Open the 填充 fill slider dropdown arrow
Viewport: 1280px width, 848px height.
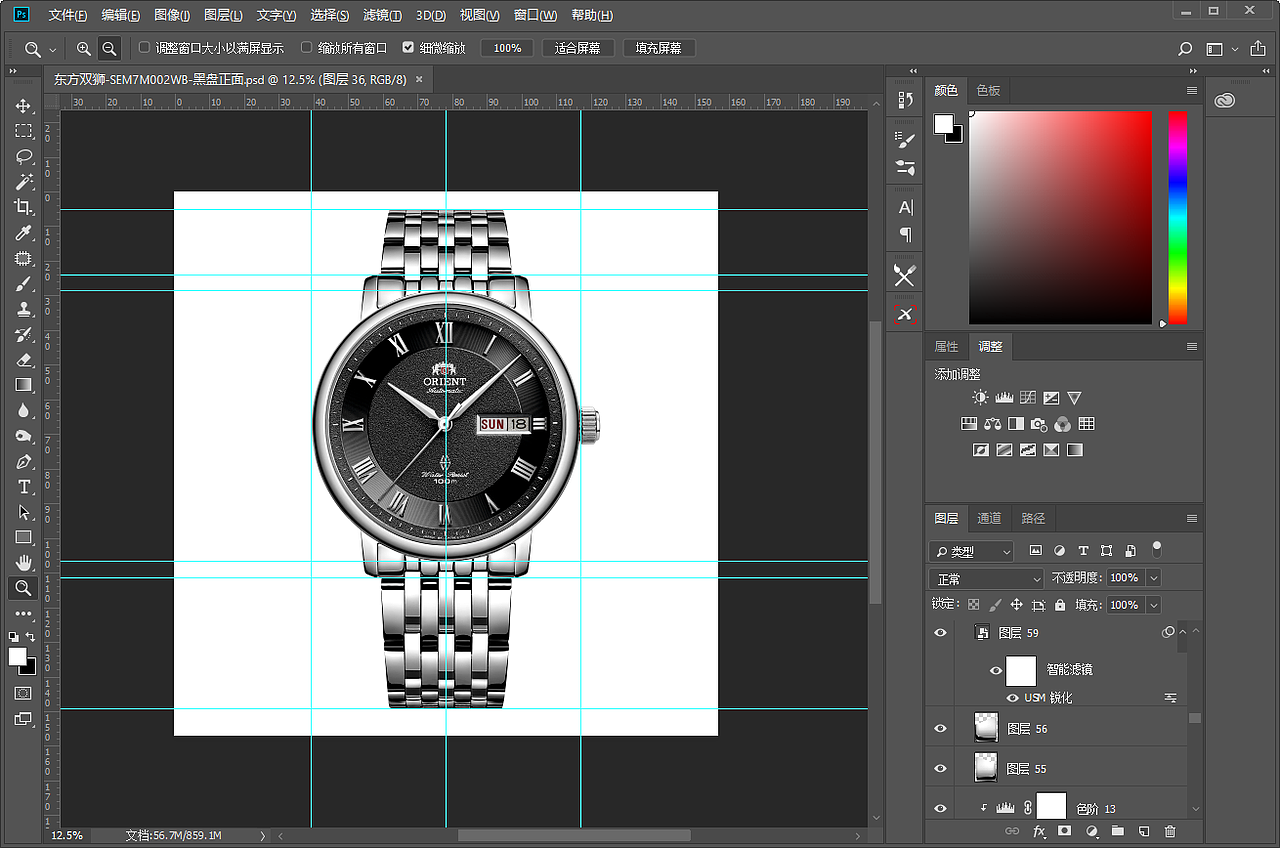pyautogui.click(x=1154, y=605)
